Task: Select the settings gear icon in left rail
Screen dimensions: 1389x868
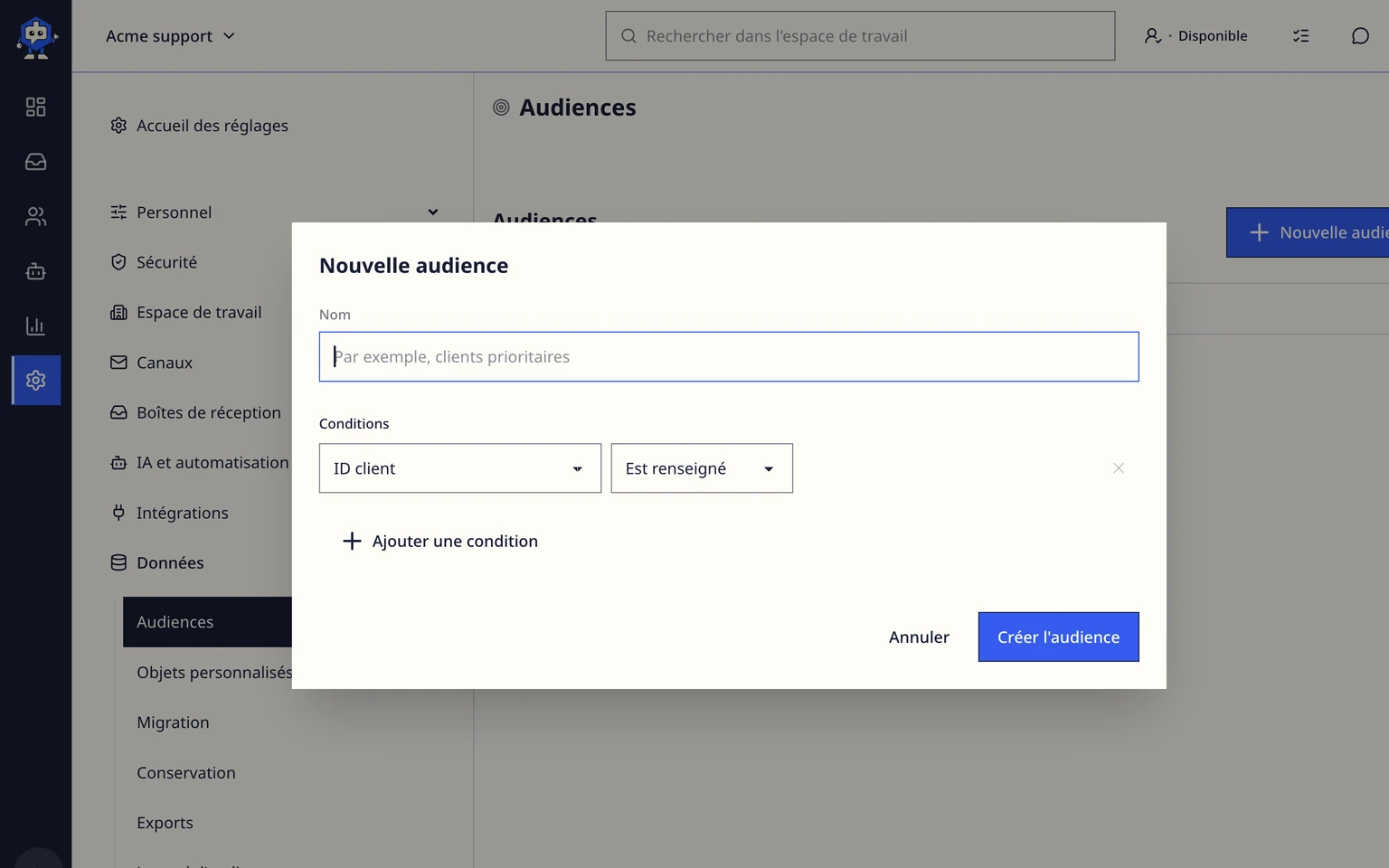Action: 35,381
